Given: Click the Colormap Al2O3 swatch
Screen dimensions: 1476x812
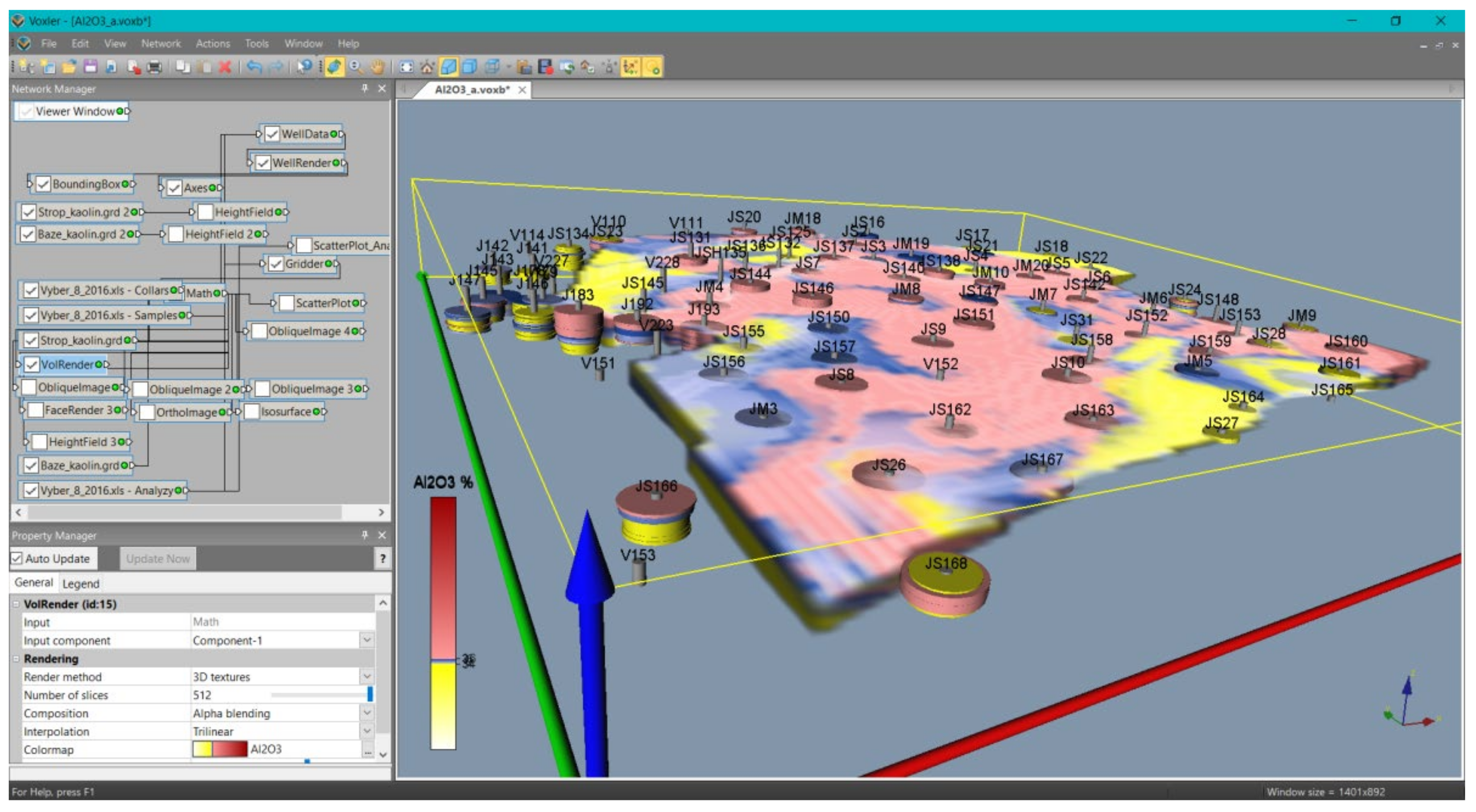Looking at the screenshot, I should coord(220,749).
